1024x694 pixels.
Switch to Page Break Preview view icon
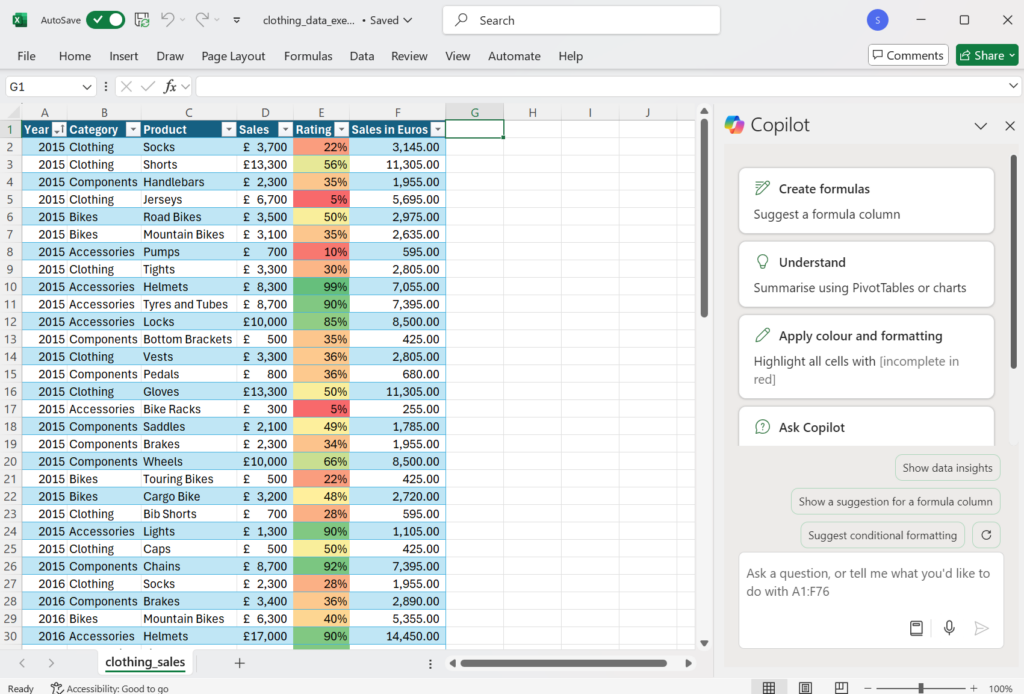[842, 688]
